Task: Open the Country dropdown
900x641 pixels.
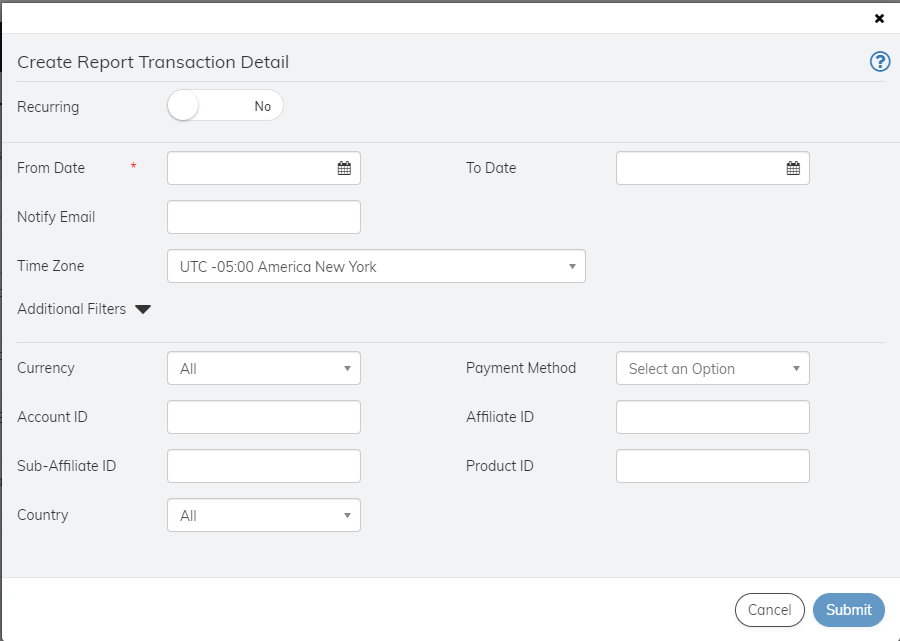Action: [263, 515]
